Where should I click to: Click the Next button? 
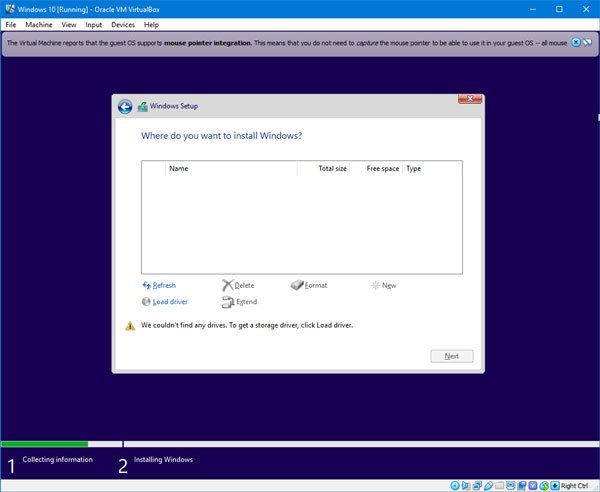(452, 356)
